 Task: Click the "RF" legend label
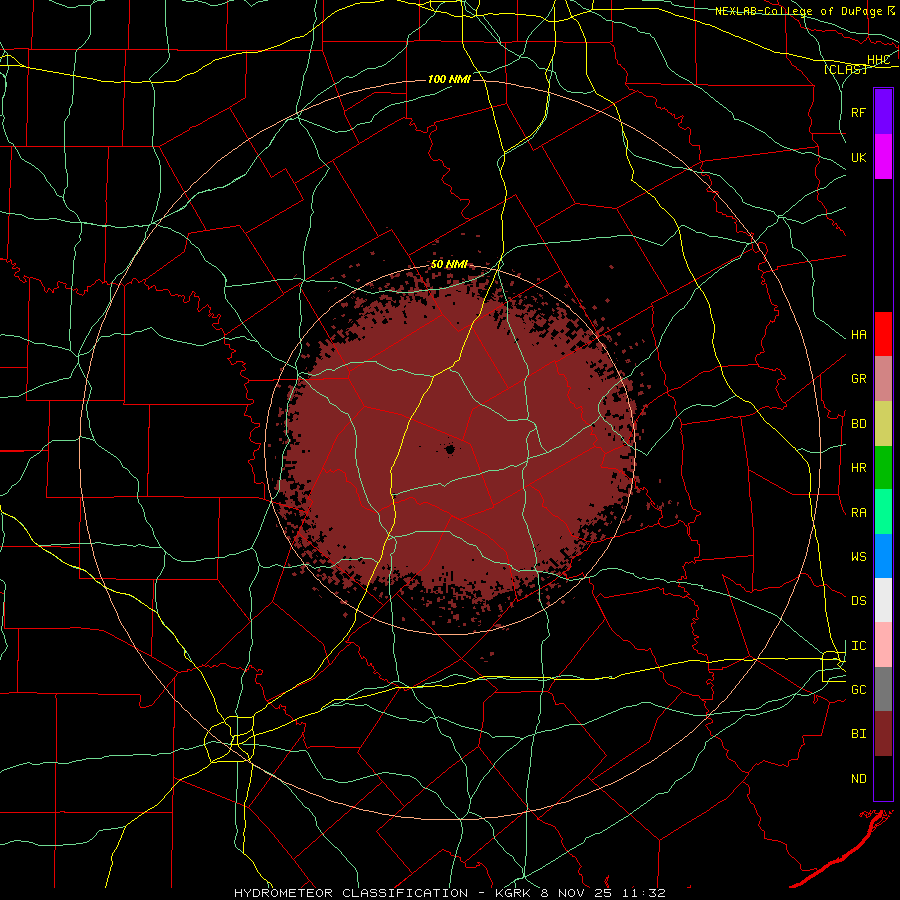(x=859, y=112)
